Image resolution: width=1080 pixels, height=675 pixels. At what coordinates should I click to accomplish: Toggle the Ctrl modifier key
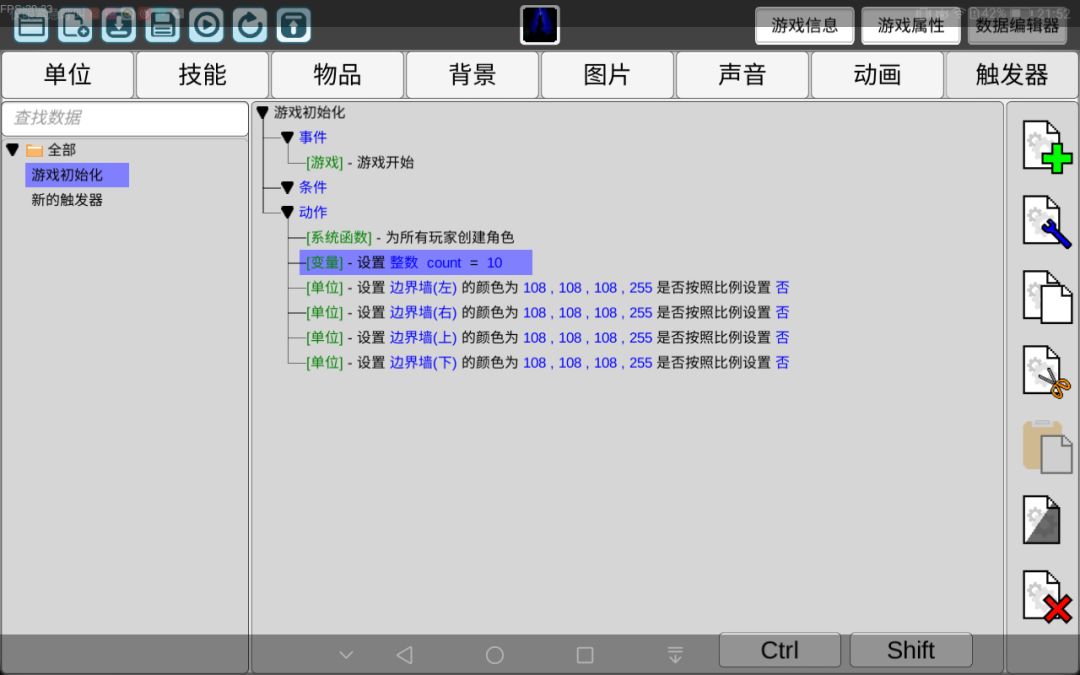pos(780,650)
